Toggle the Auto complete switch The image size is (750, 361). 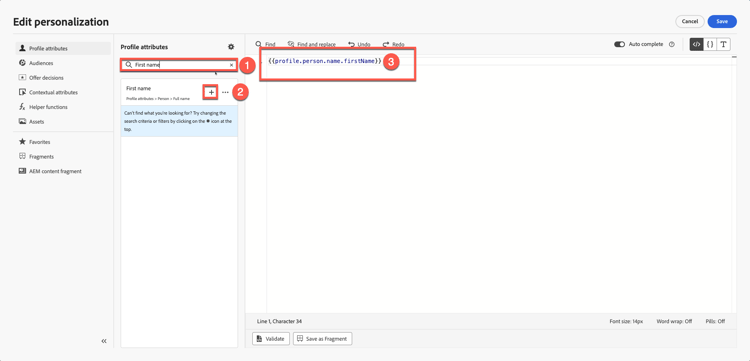(x=619, y=44)
